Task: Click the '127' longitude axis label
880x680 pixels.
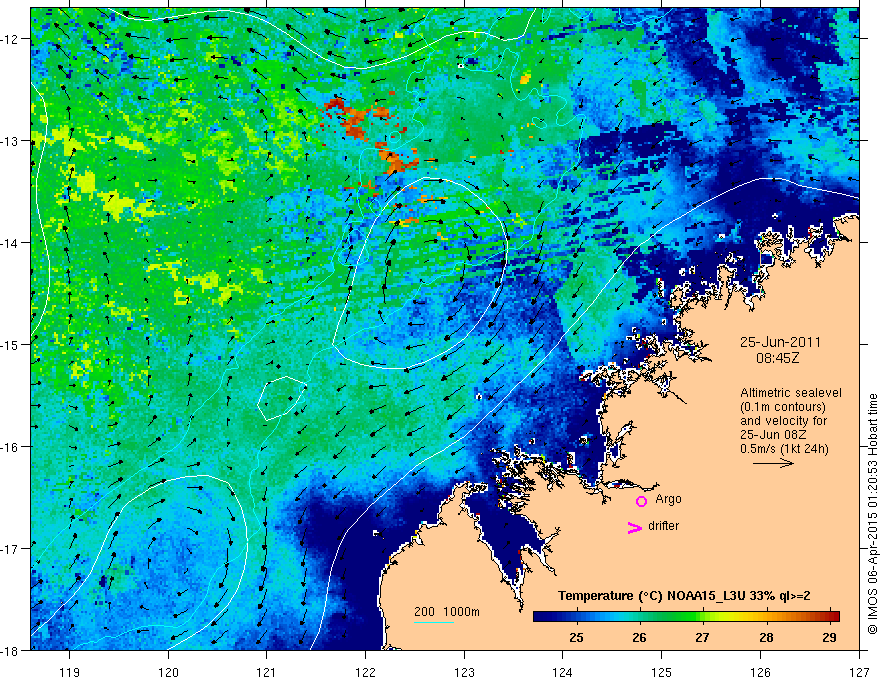Action: tap(859, 672)
